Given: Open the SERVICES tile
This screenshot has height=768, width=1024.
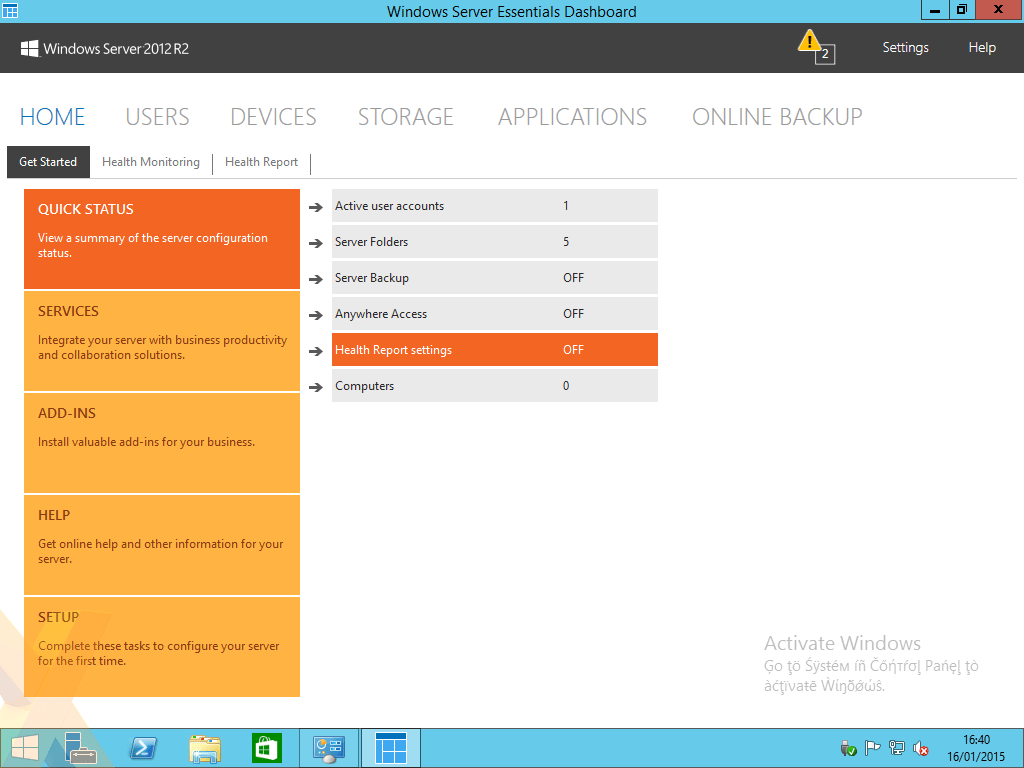Looking at the screenshot, I should point(161,340).
